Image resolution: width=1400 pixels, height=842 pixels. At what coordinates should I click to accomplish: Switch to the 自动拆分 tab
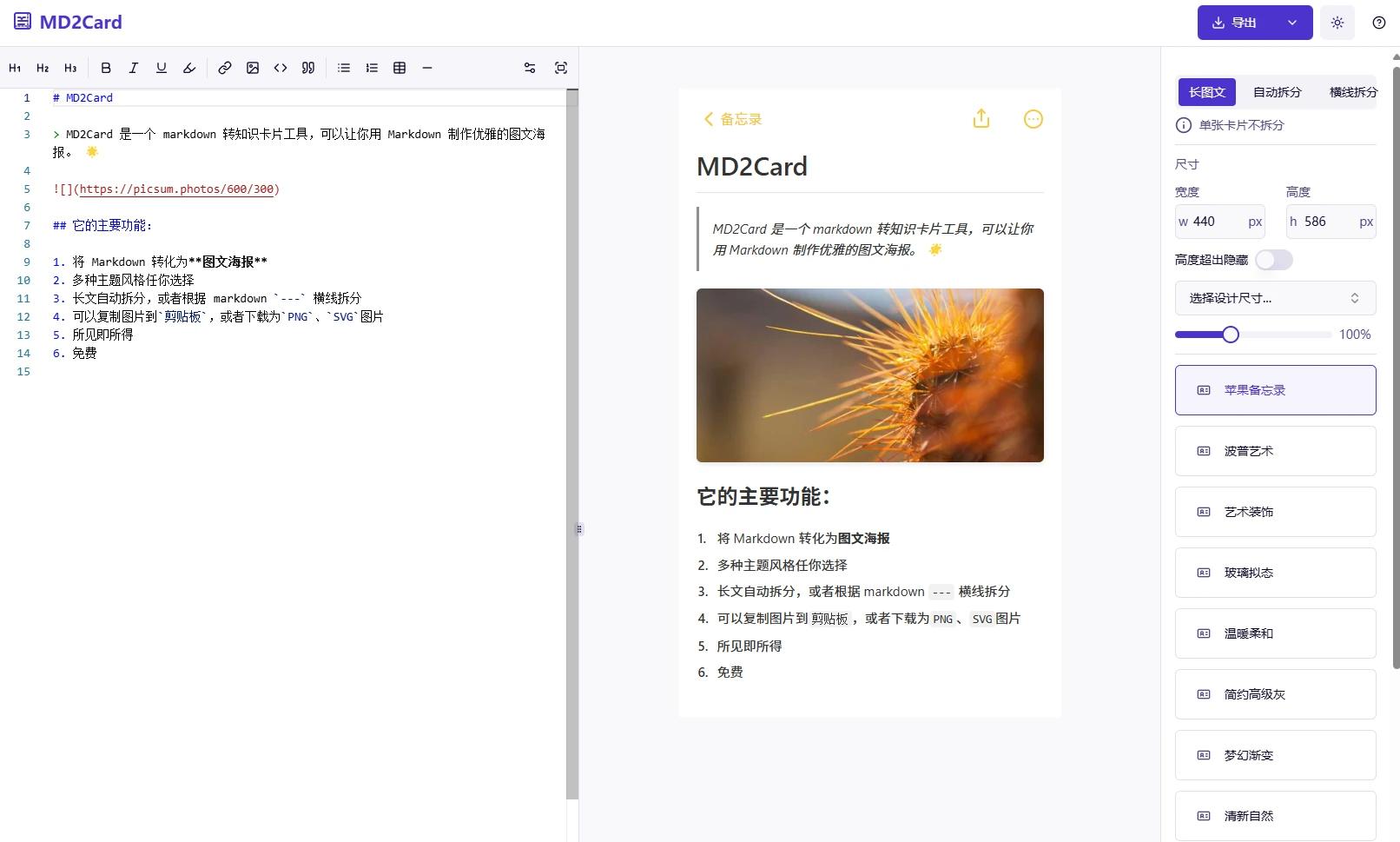[x=1277, y=92]
